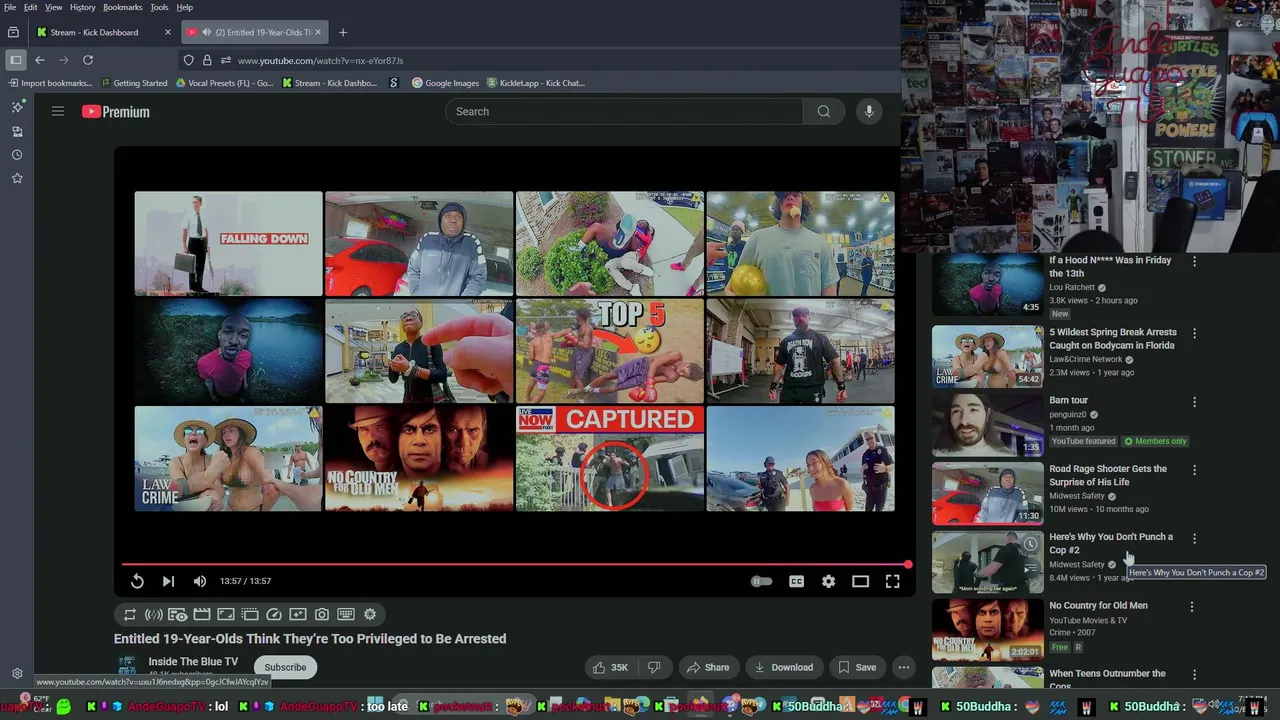
Task: Go back to the previous page
Action: [40, 60]
